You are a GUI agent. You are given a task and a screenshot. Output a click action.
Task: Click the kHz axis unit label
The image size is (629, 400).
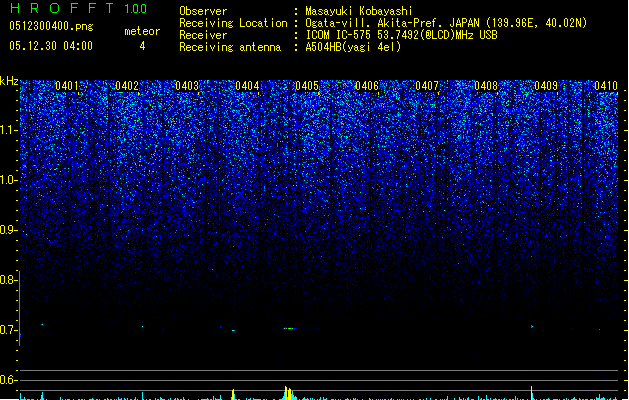coord(9,81)
